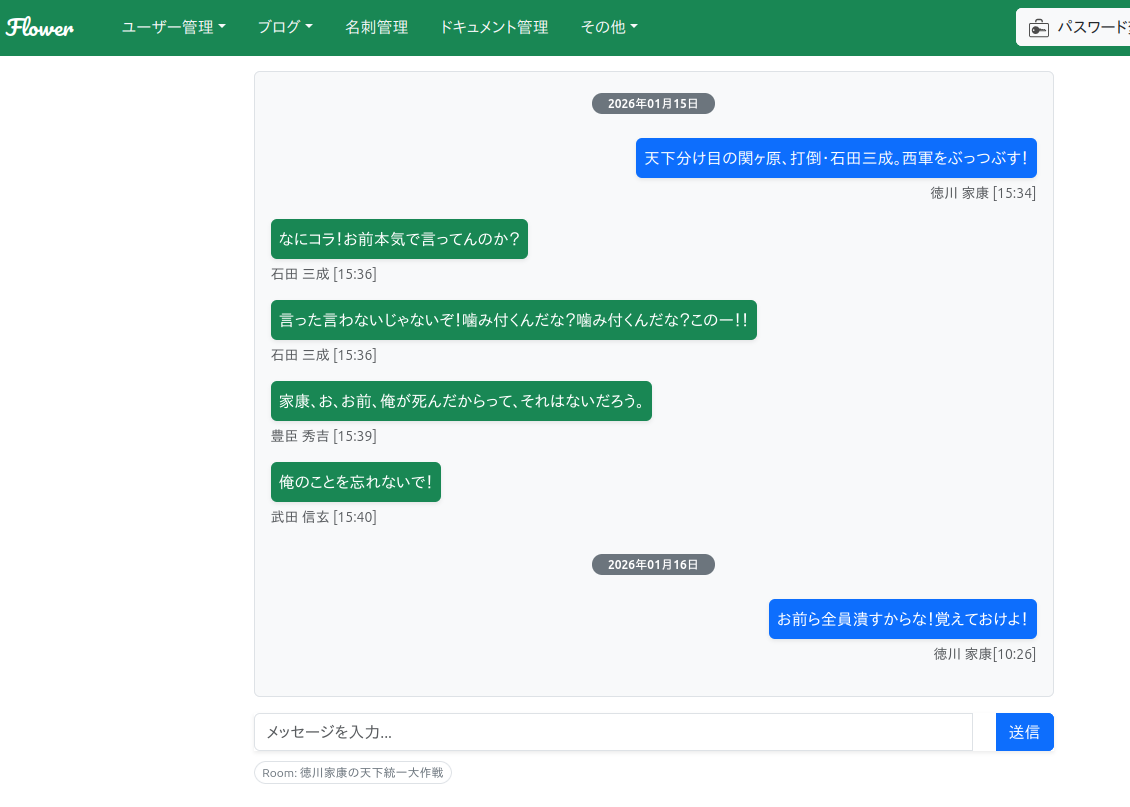Viewport: 1130px width, 807px height.
Task: Open ドキュメント管理 in navbar
Action: 494,27
